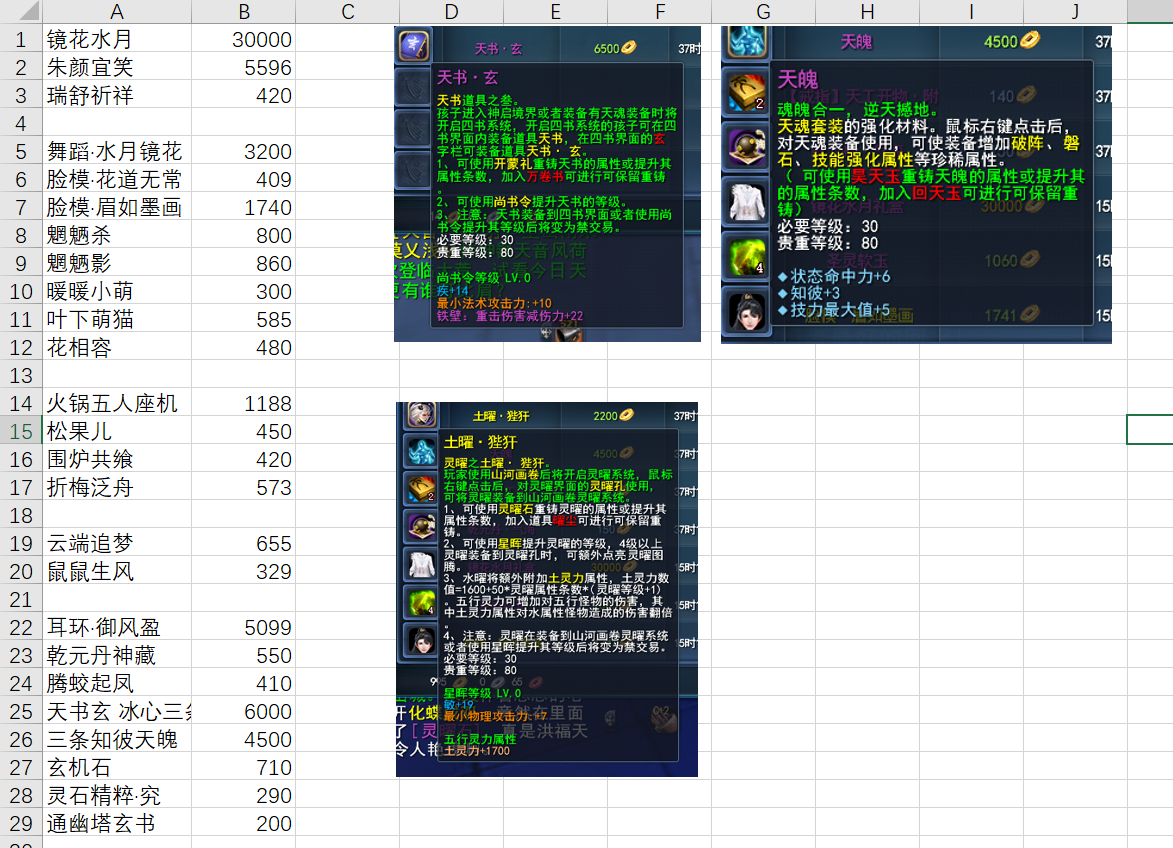Click the cell with value 409
1173x848 pixels.
click(x=244, y=179)
